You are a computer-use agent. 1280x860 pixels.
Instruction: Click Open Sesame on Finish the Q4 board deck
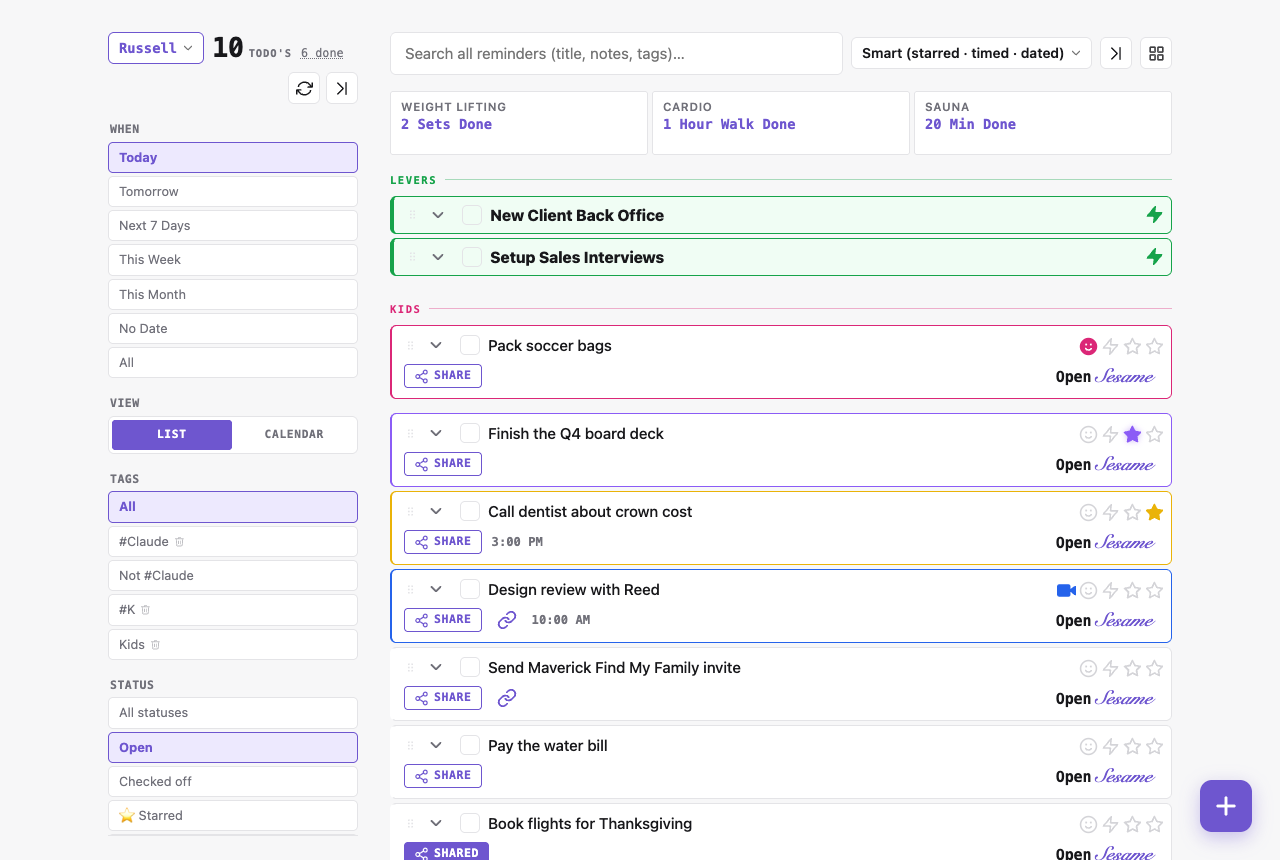click(x=1105, y=465)
